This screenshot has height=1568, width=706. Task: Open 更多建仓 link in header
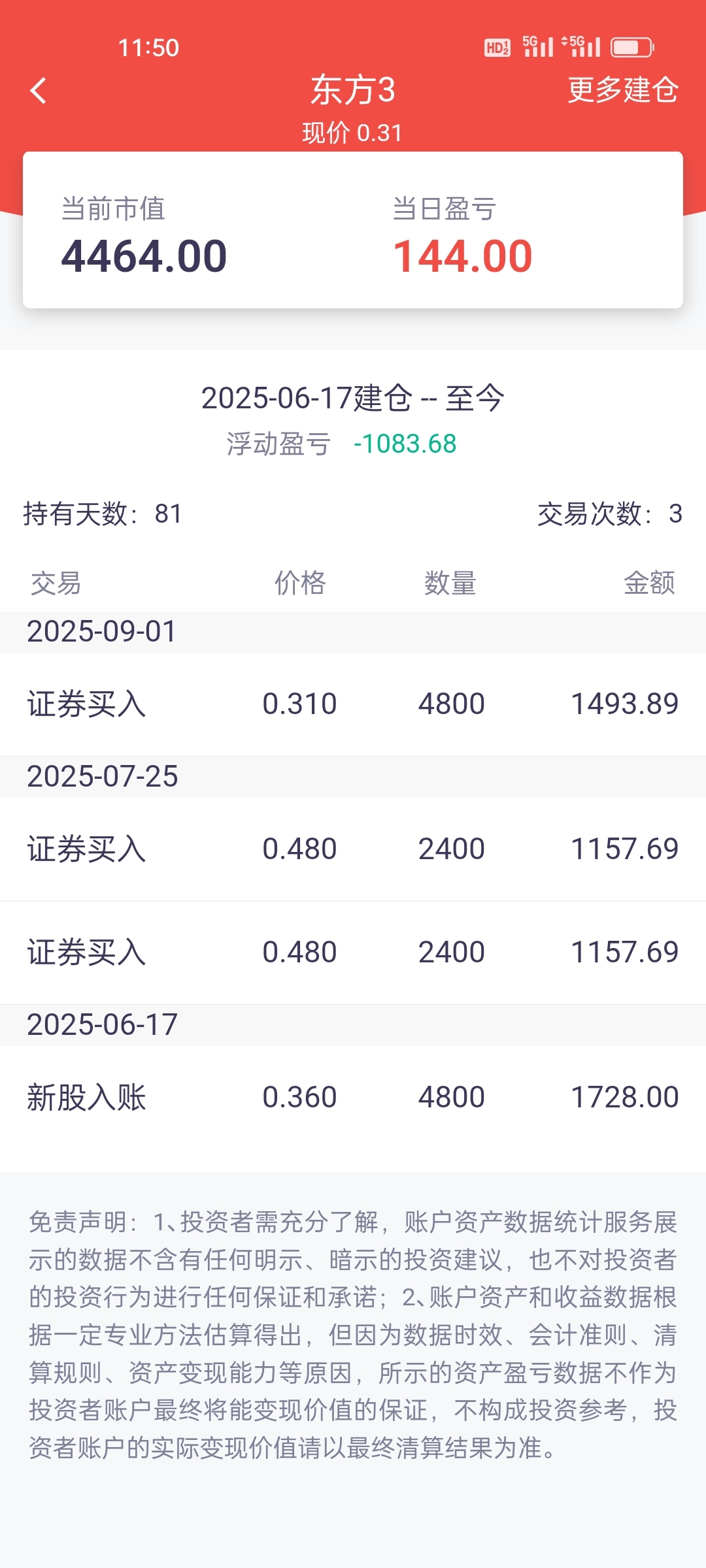point(622,90)
